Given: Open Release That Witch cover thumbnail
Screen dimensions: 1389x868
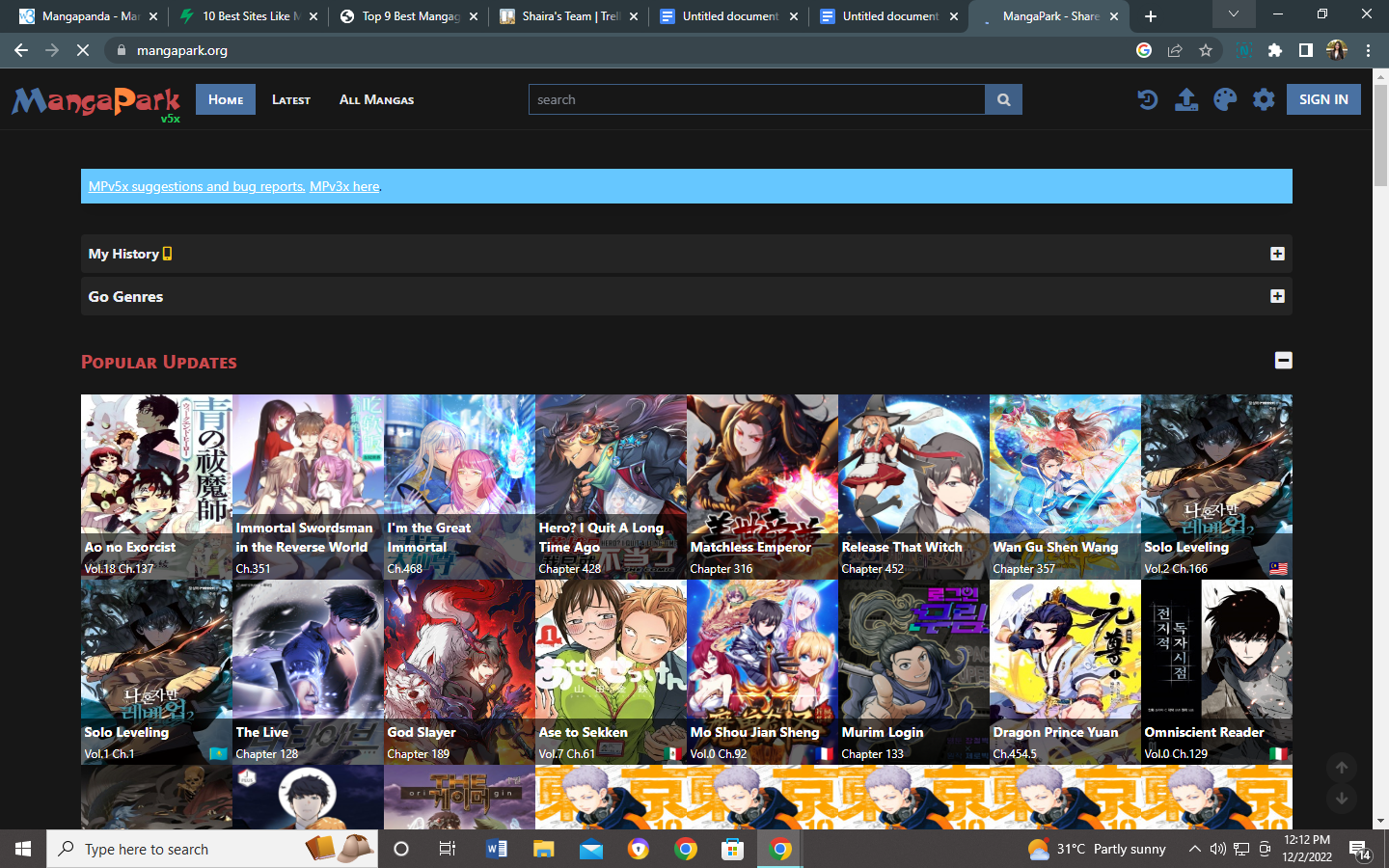Looking at the screenshot, I should coord(913,487).
